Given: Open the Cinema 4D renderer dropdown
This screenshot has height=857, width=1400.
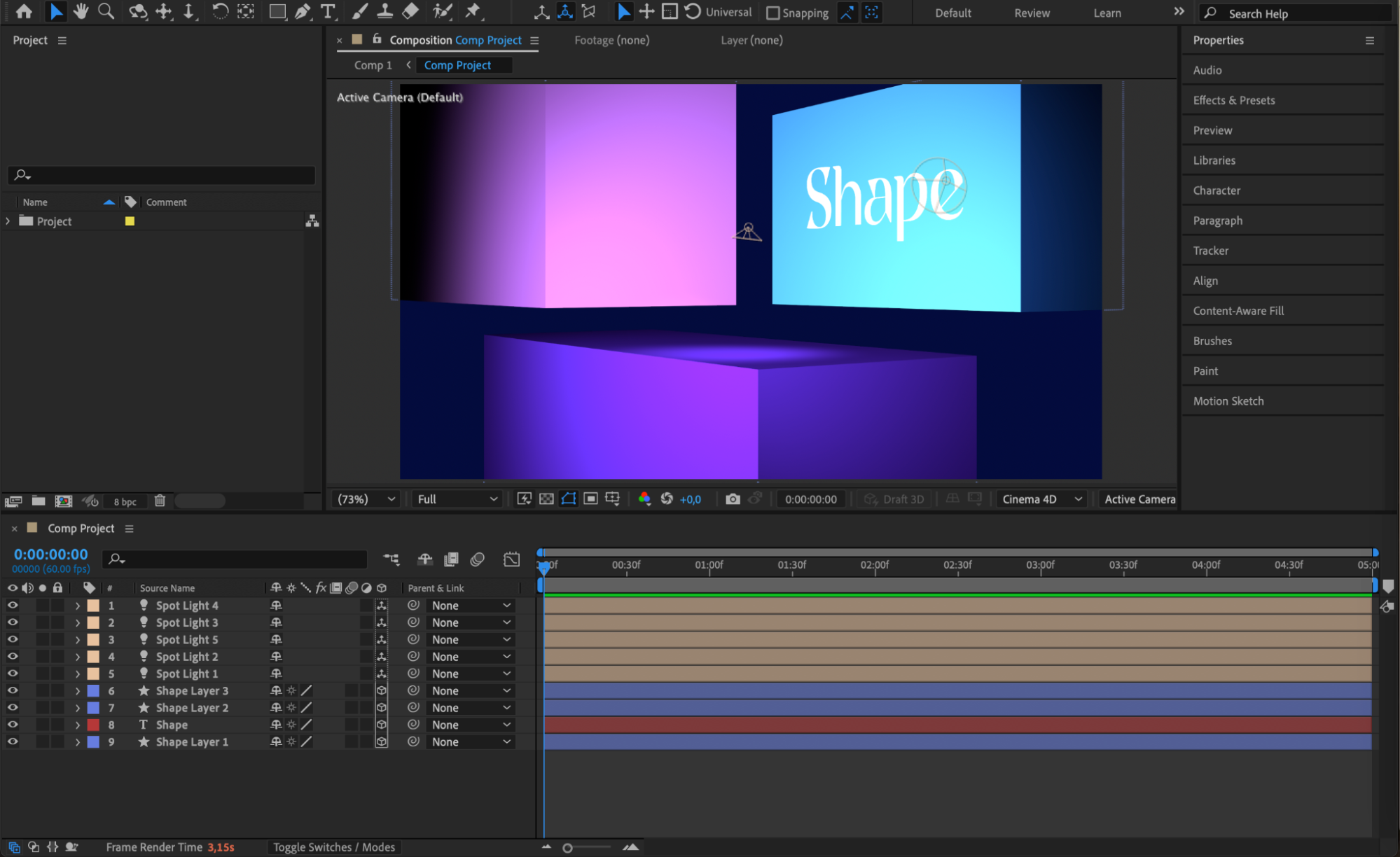Looking at the screenshot, I should 1042,499.
